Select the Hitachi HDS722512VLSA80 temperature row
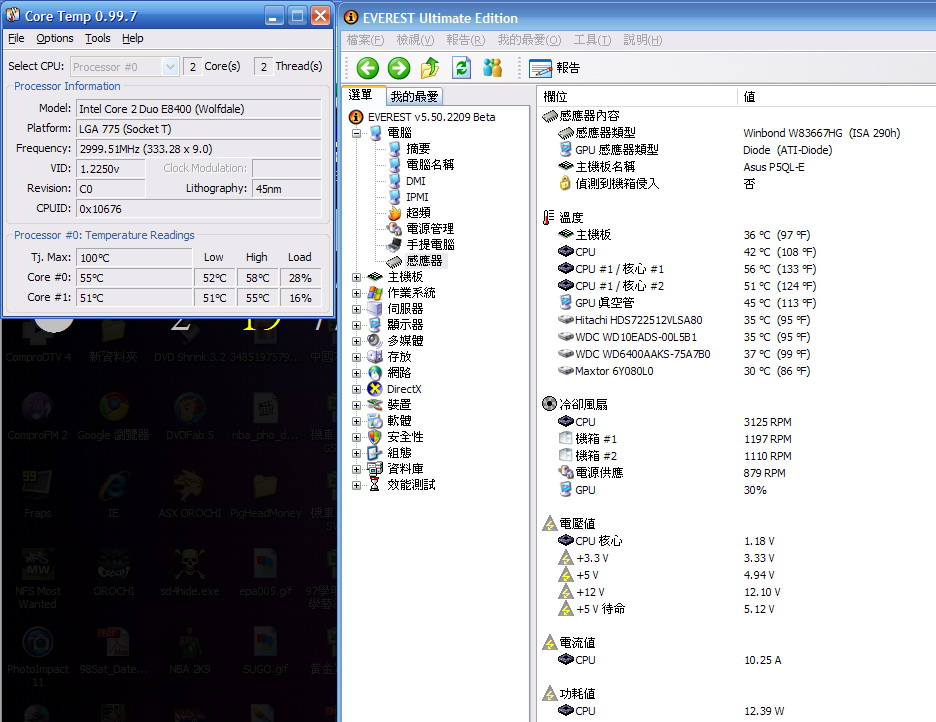This screenshot has width=936, height=722. [x=638, y=320]
